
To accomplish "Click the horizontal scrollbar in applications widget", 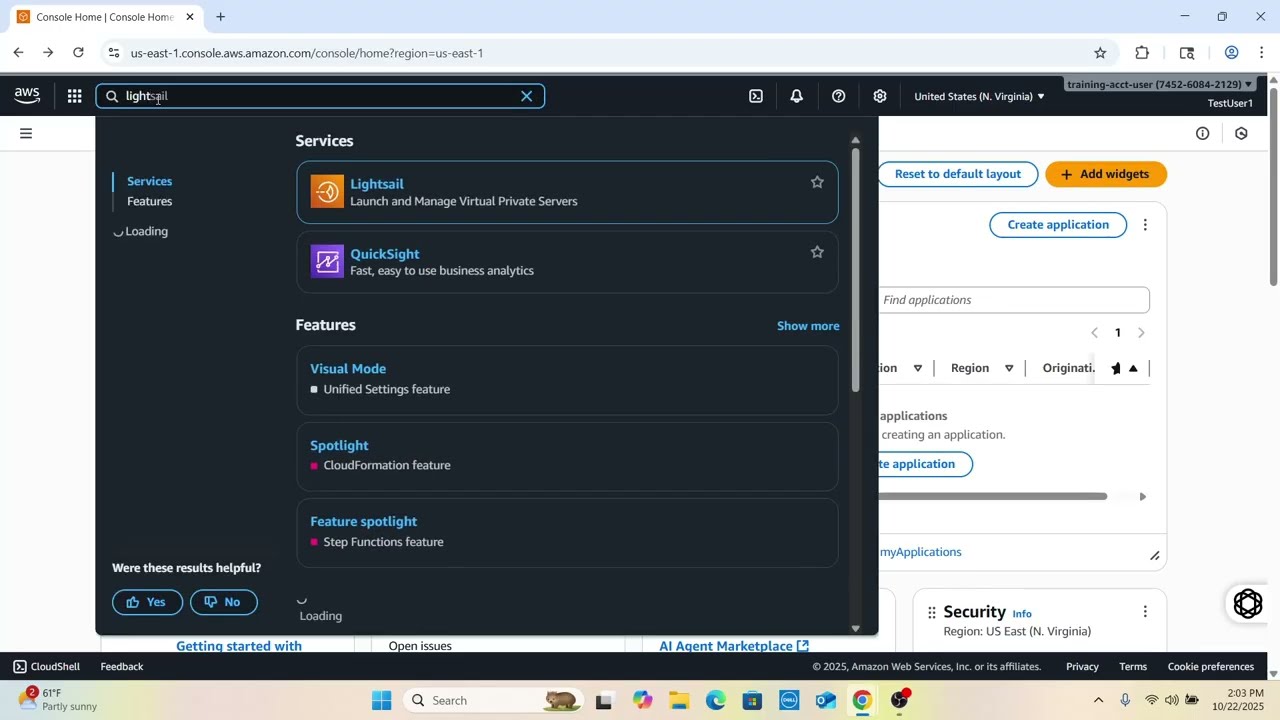I will pos(993,496).
